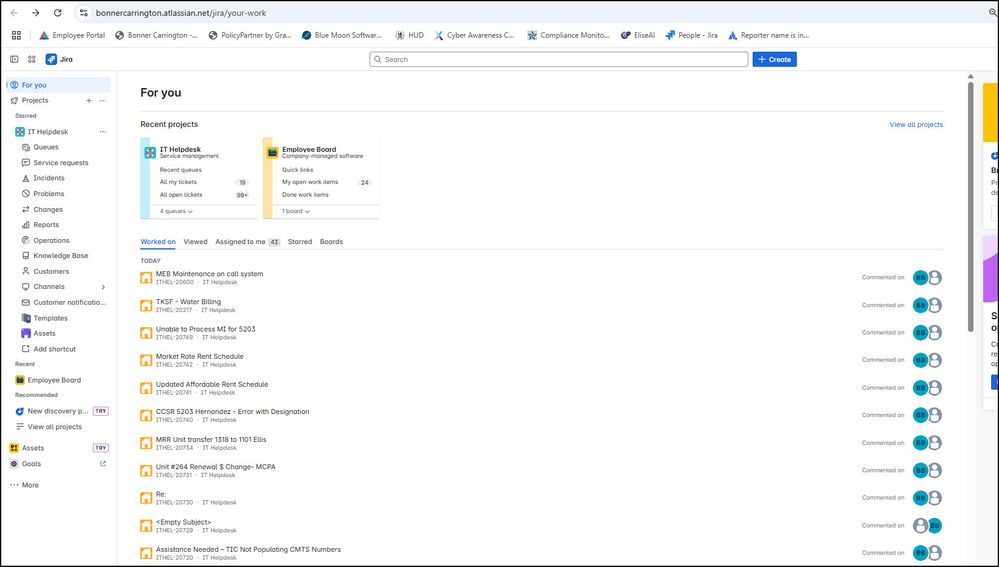Screen dimensions: 999x567
Task: Click the Jira logo
Action: pyautogui.click(x=59, y=59)
